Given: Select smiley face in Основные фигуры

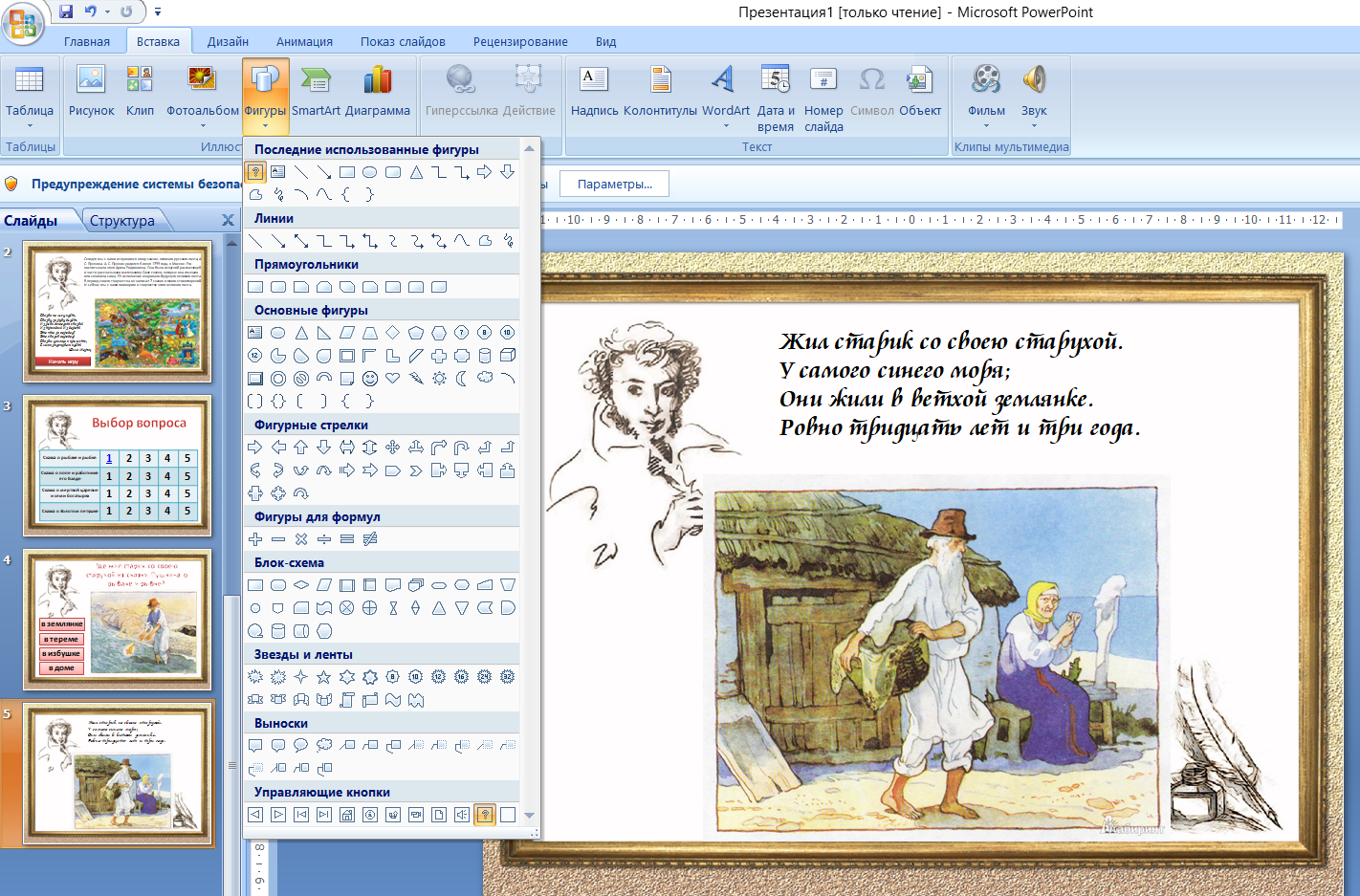Looking at the screenshot, I should 370,379.
